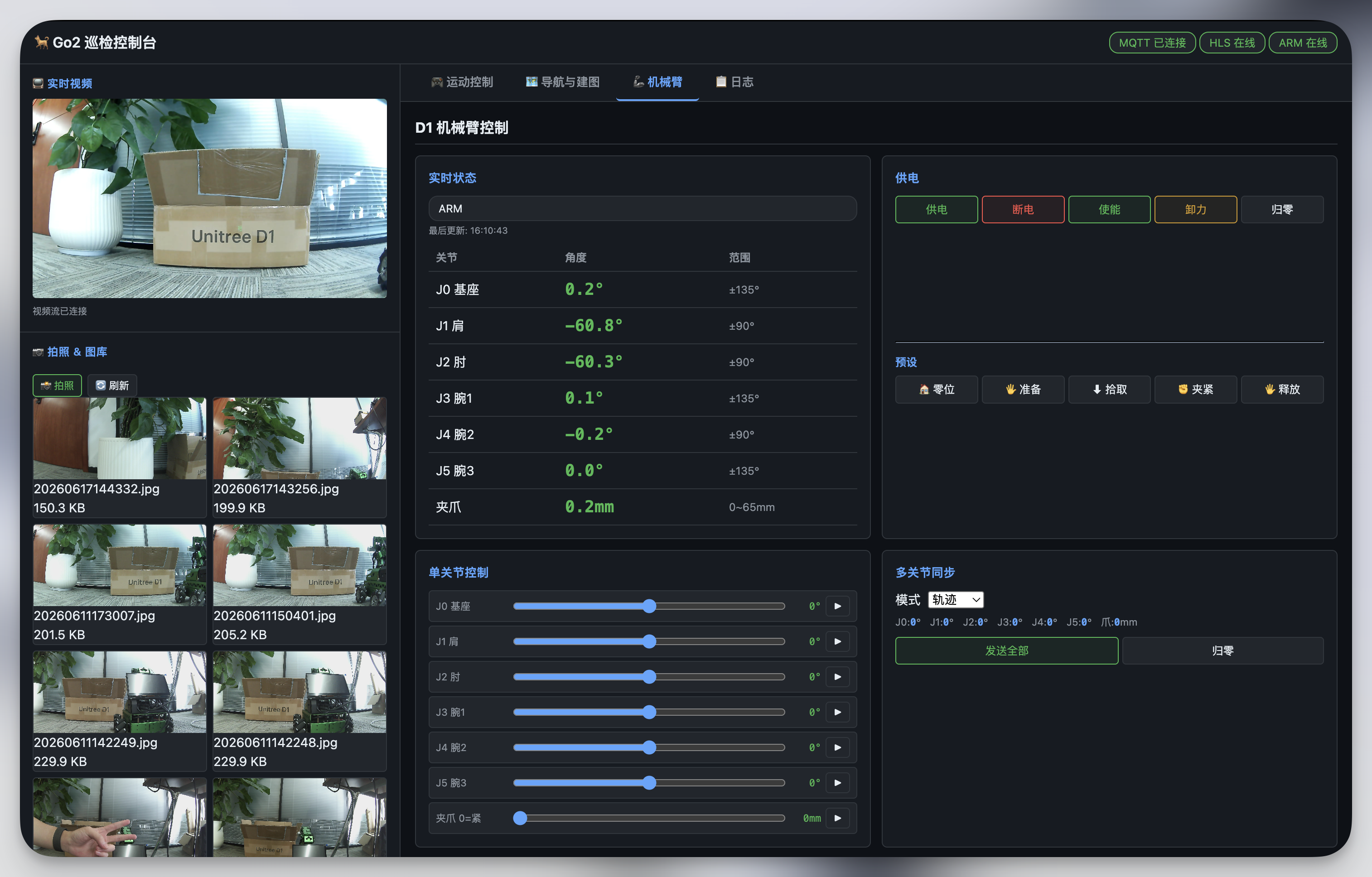
Task: Open the 模式 轨迹 dropdown
Action: coord(956,600)
